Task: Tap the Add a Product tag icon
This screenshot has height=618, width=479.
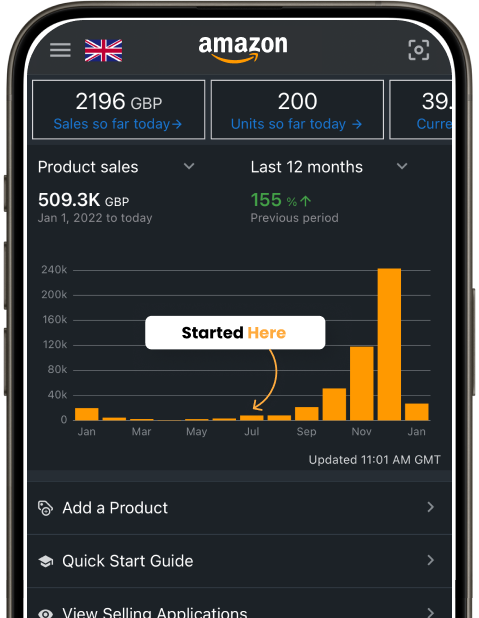Action: click(x=45, y=508)
